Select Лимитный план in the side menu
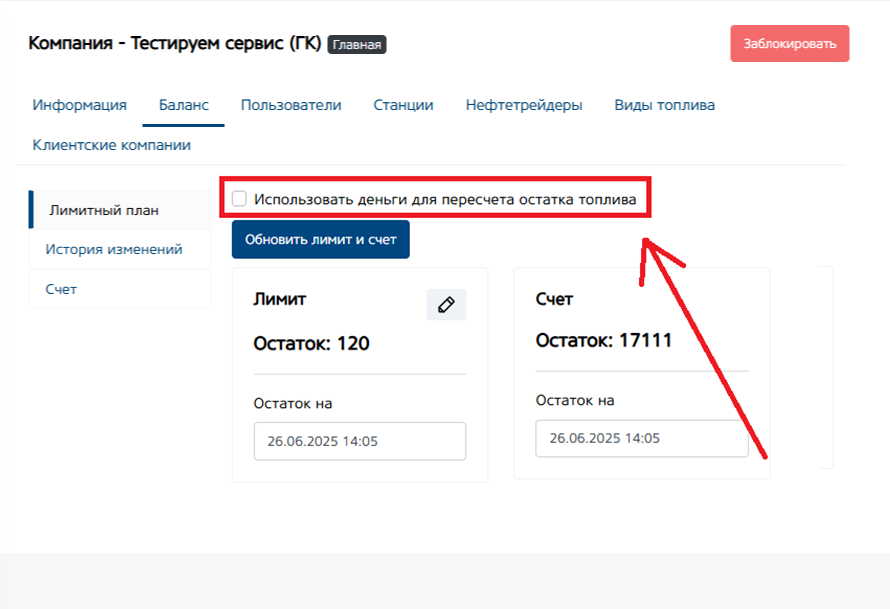 pos(120,210)
